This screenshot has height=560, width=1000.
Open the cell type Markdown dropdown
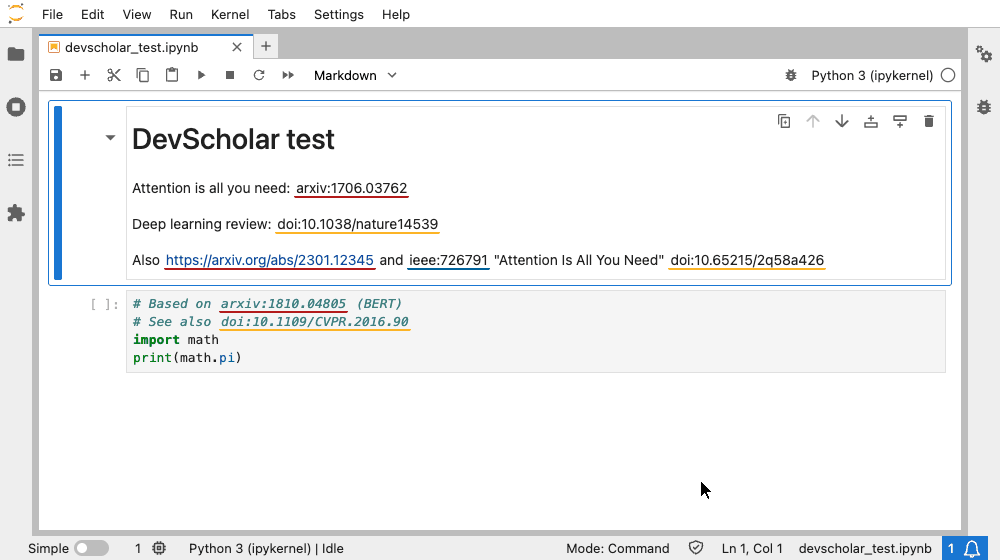tap(355, 75)
